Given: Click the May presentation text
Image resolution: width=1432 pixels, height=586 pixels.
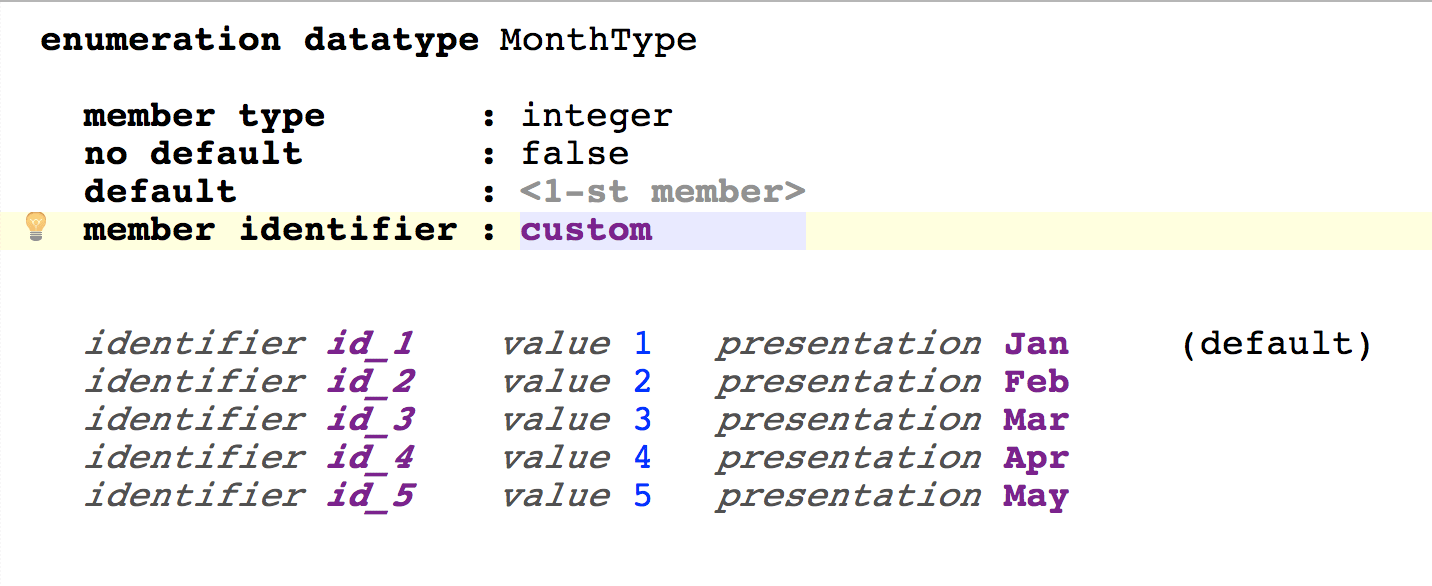Looking at the screenshot, I should point(1036,497).
